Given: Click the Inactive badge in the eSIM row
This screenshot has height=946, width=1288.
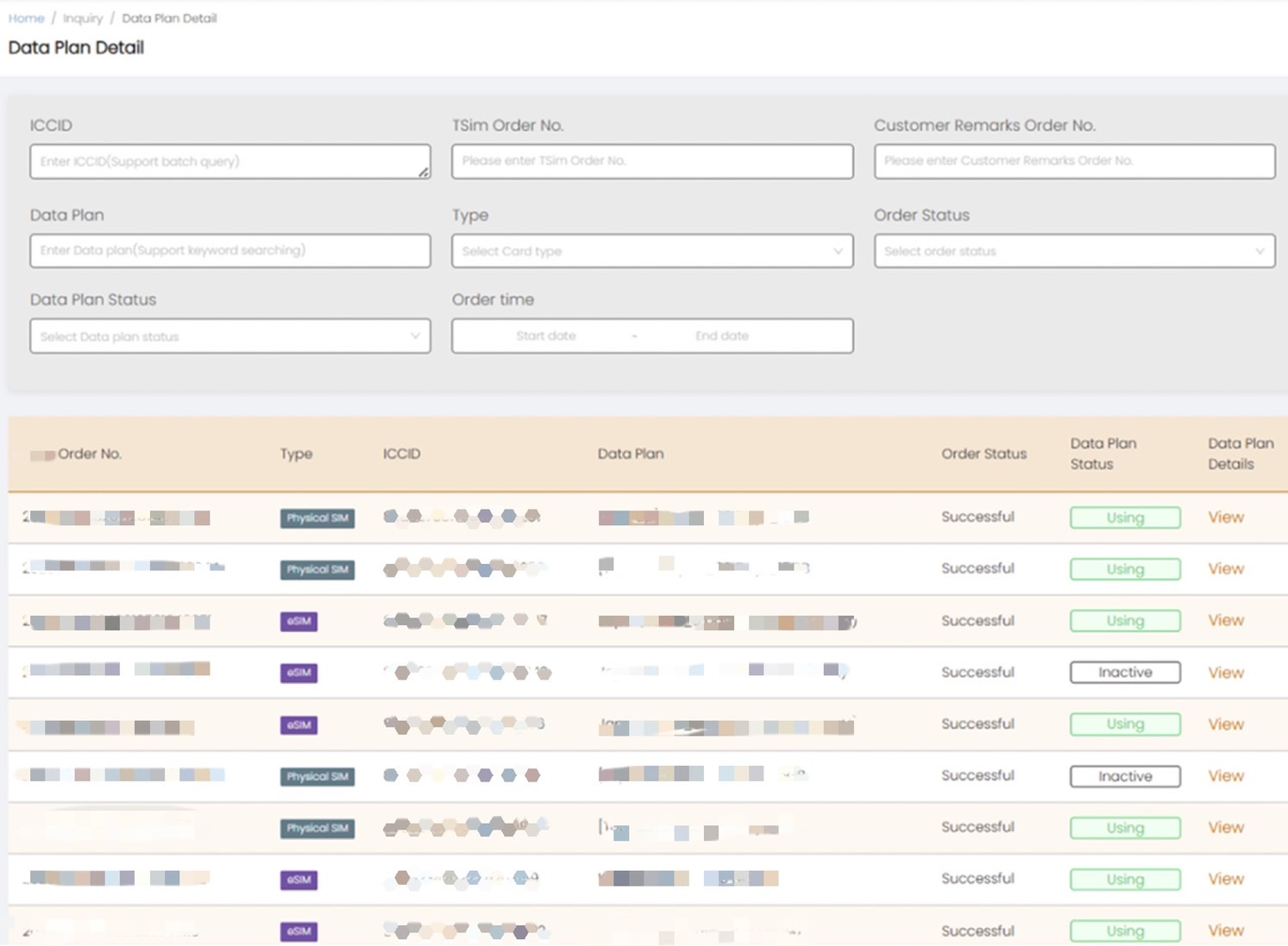Looking at the screenshot, I should [x=1125, y=673].
